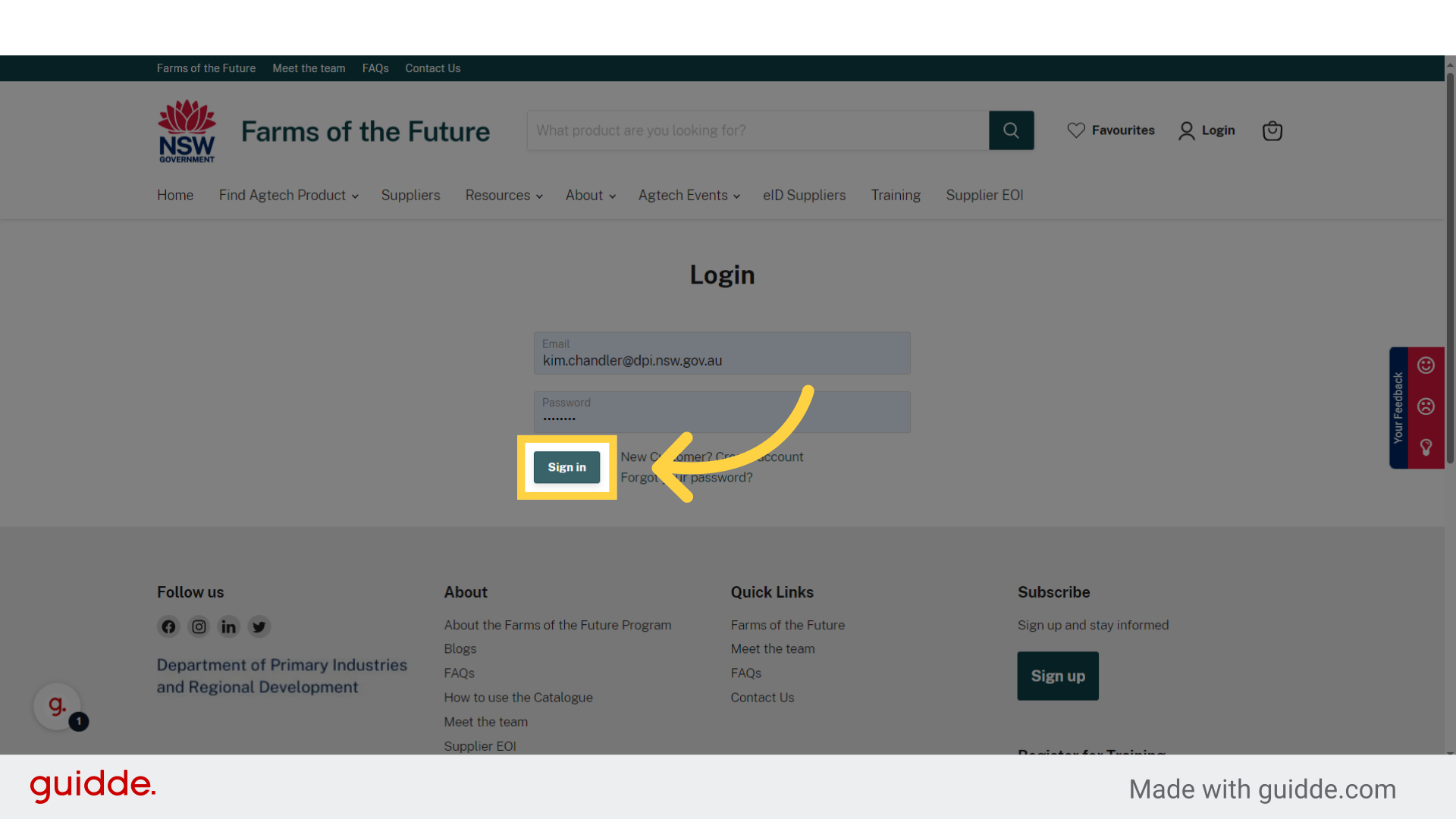
Task: Open the Facebook social icon
Action: point(168,626)
